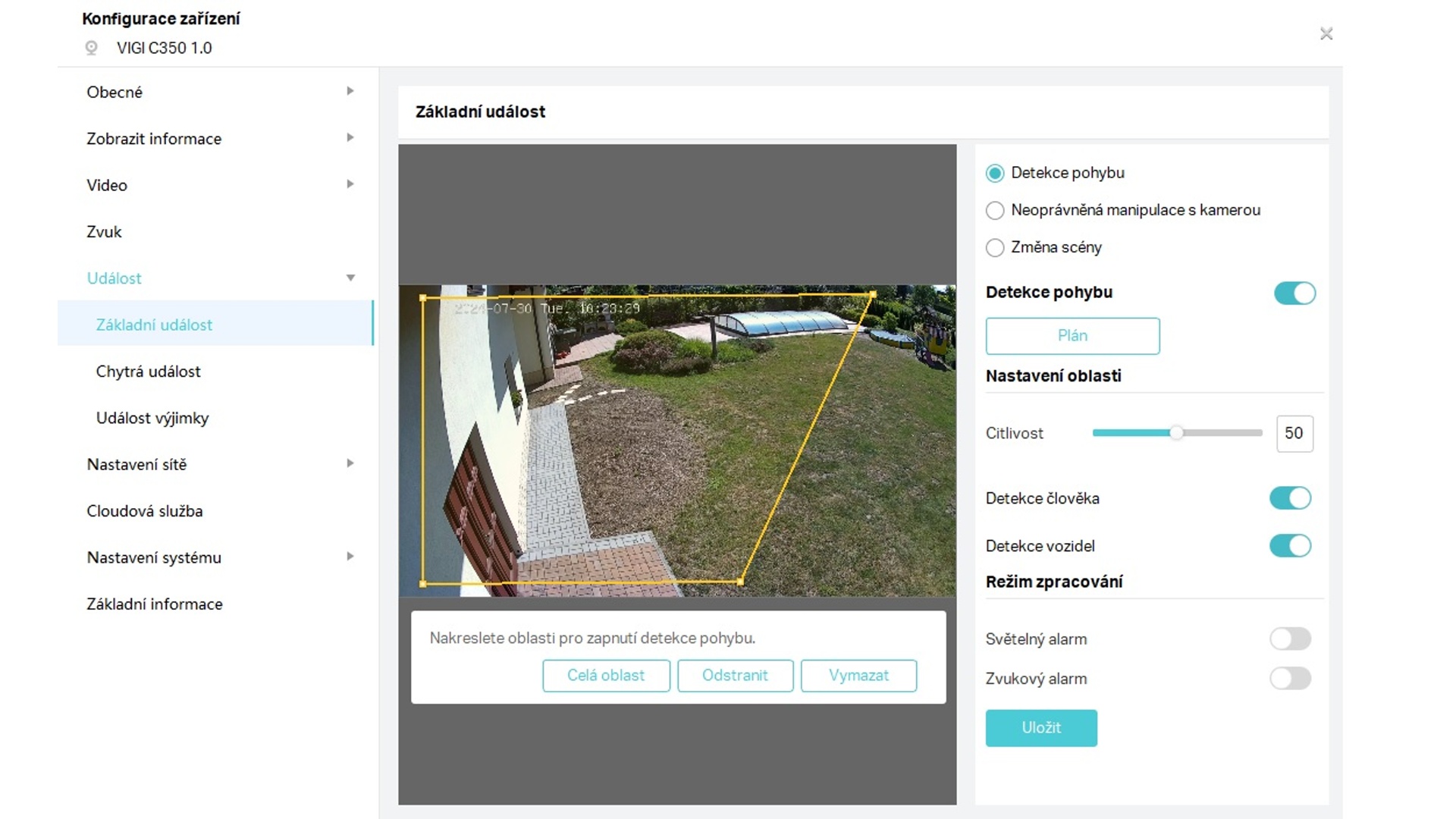Select the Změna scény radio button
This screenshot has height=819, width=1456.
pos(995,247)
